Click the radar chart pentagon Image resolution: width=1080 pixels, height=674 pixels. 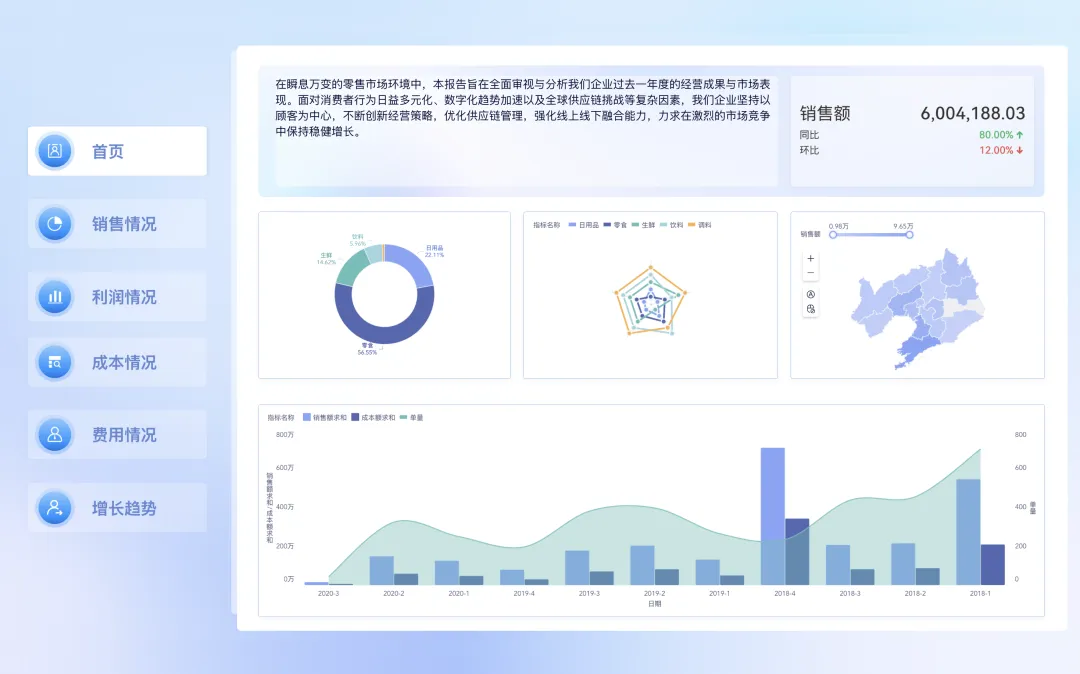click(650, 302)
